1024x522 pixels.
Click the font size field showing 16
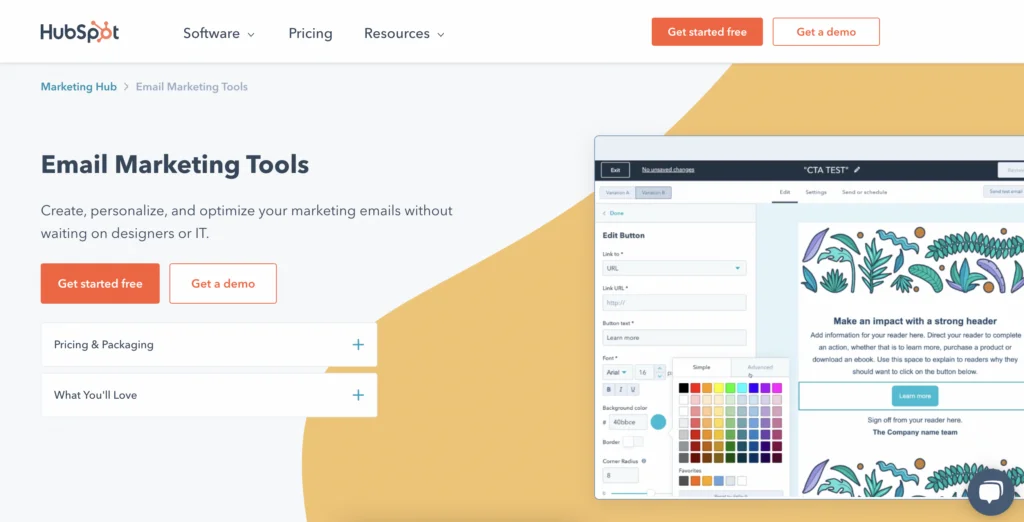[x=644, y=372]
